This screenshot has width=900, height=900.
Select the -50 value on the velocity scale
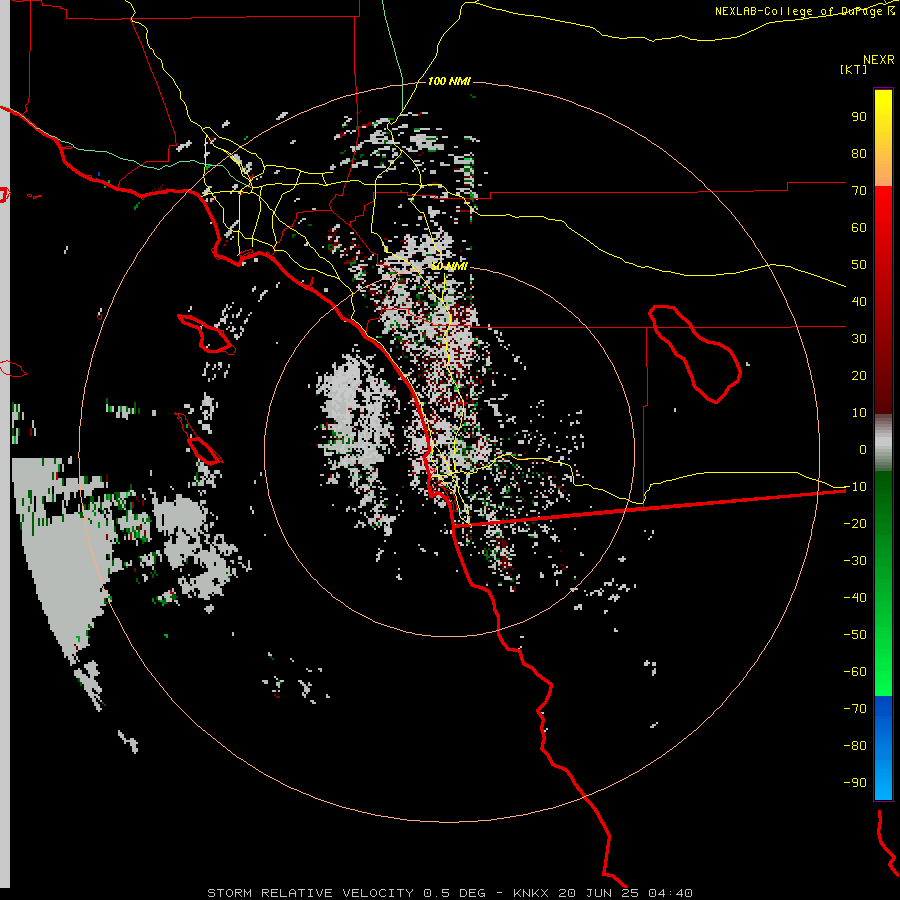click(855, 634)
